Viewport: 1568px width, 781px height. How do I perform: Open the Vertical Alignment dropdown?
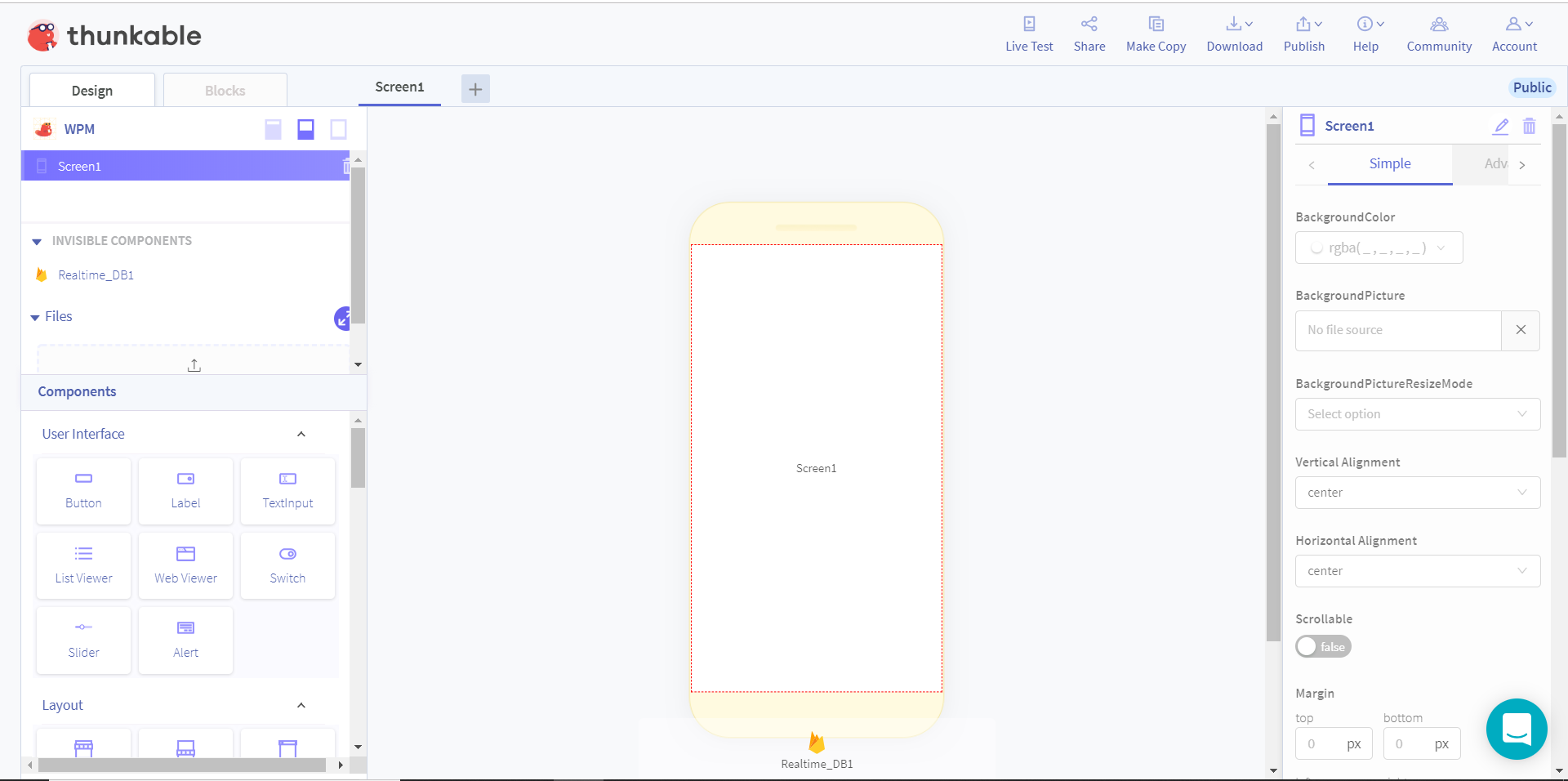pyautogui.click(x=1418, y=493)
